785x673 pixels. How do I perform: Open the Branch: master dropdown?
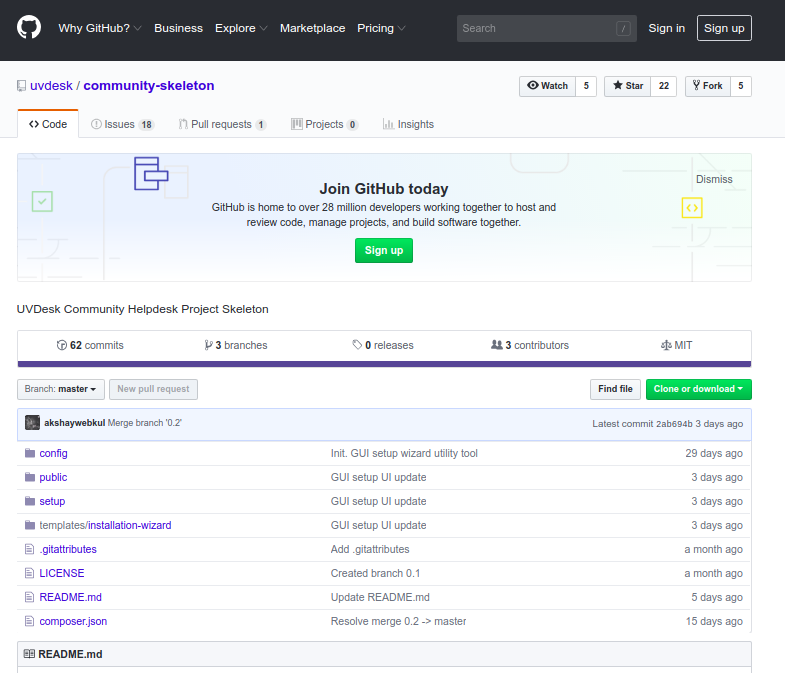(60, 389)
